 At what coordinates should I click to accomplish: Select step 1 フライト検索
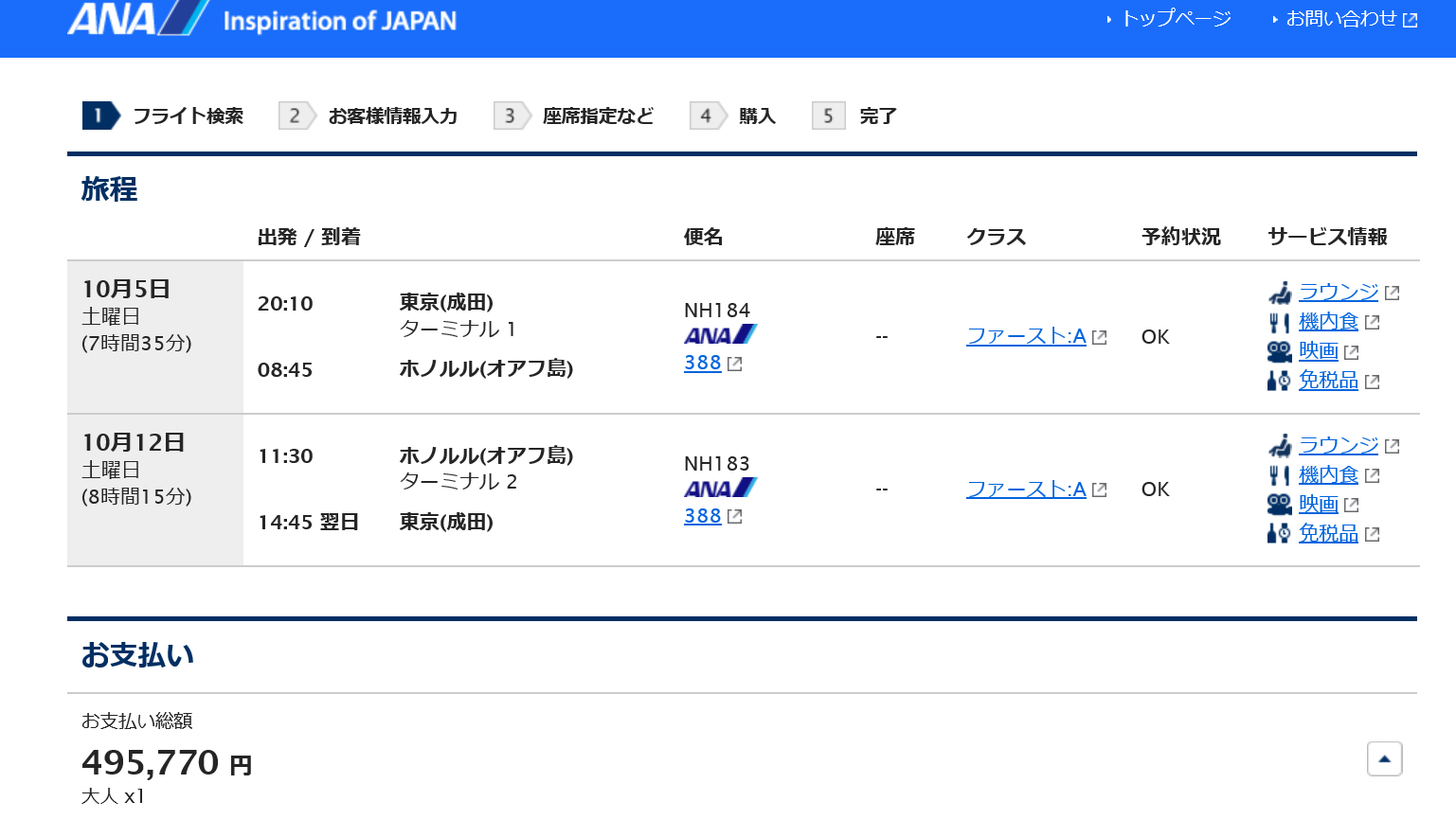click(164, 116)
